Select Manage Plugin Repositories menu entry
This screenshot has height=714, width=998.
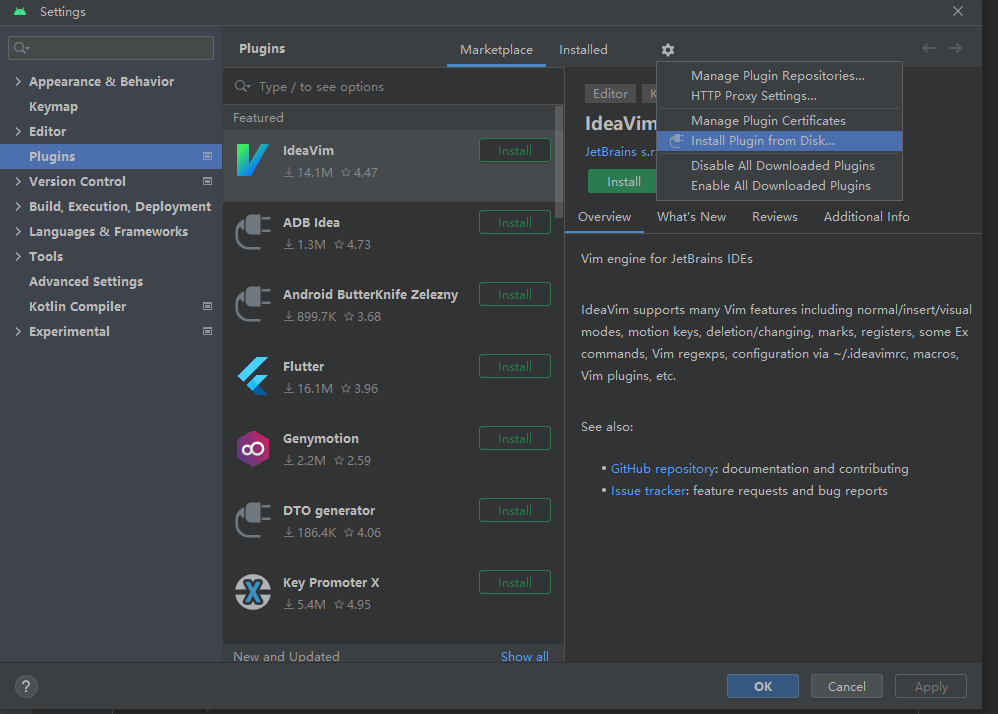click(777, 76)
